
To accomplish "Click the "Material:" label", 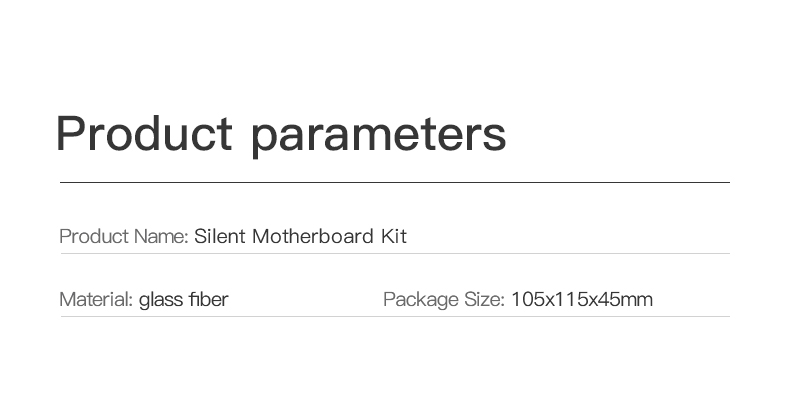I will 96,300.
